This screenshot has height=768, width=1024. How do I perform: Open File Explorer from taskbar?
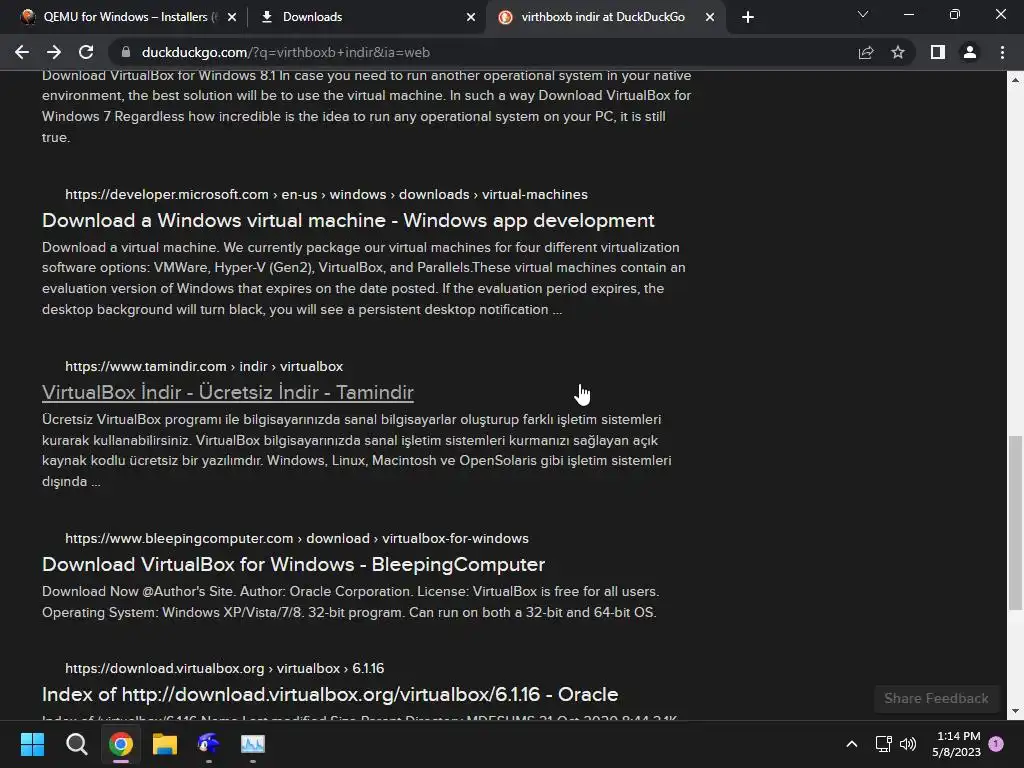(x=165, y=744)
